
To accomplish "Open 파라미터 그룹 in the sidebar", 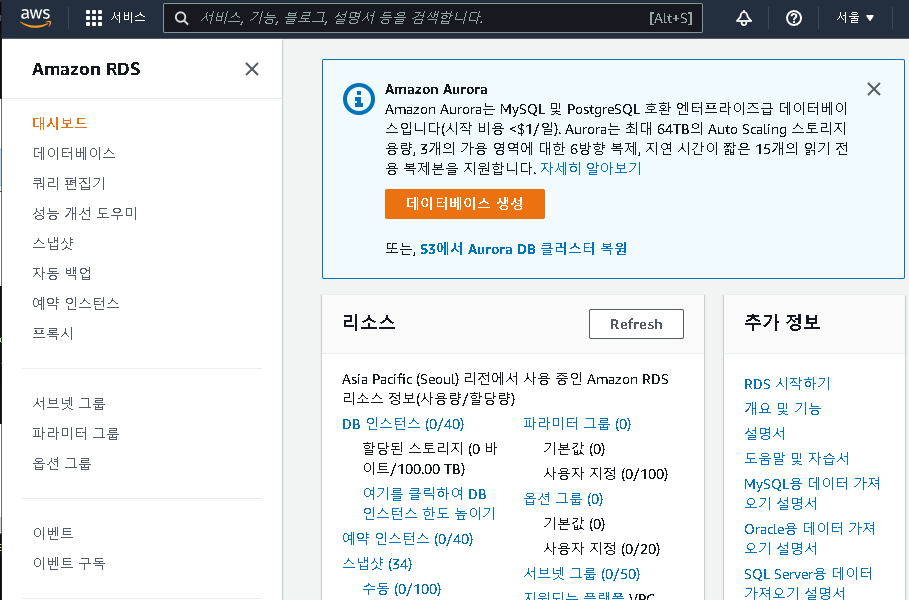I will click(76, 434).
